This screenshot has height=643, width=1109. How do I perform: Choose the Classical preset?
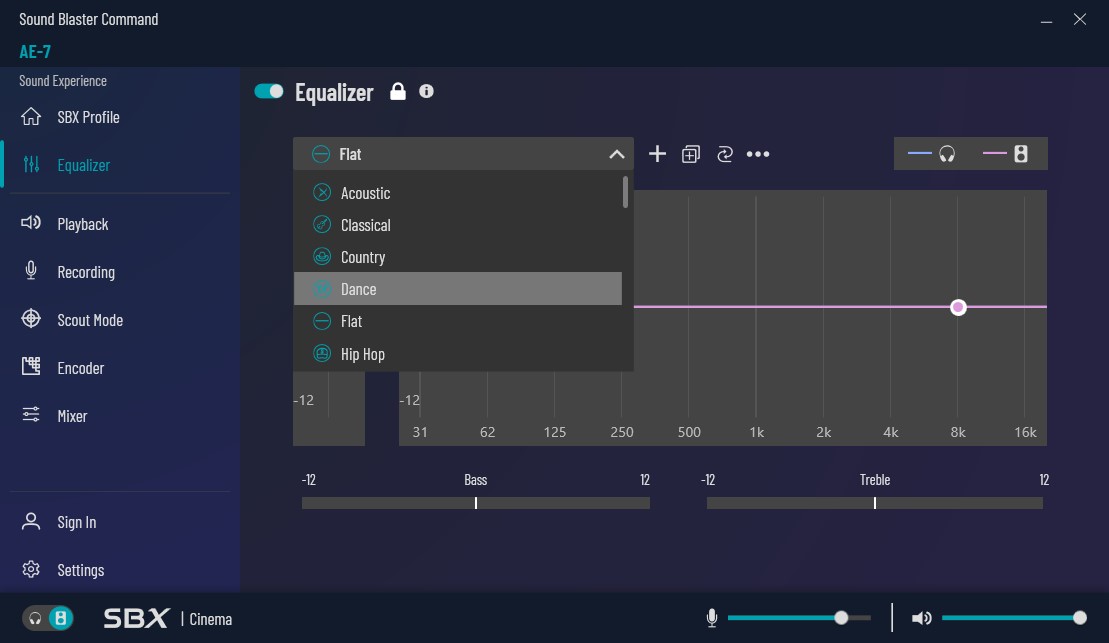click(x=458, y=225)
